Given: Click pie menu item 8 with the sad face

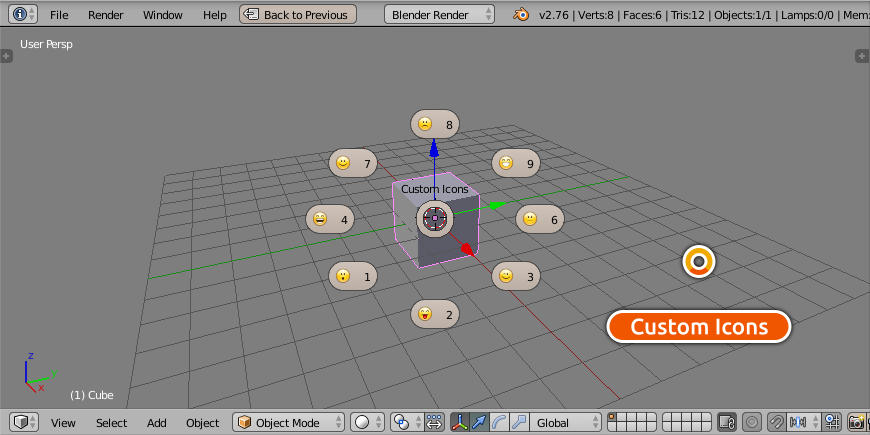Looking at the screenshot, I should coord(435,125).
